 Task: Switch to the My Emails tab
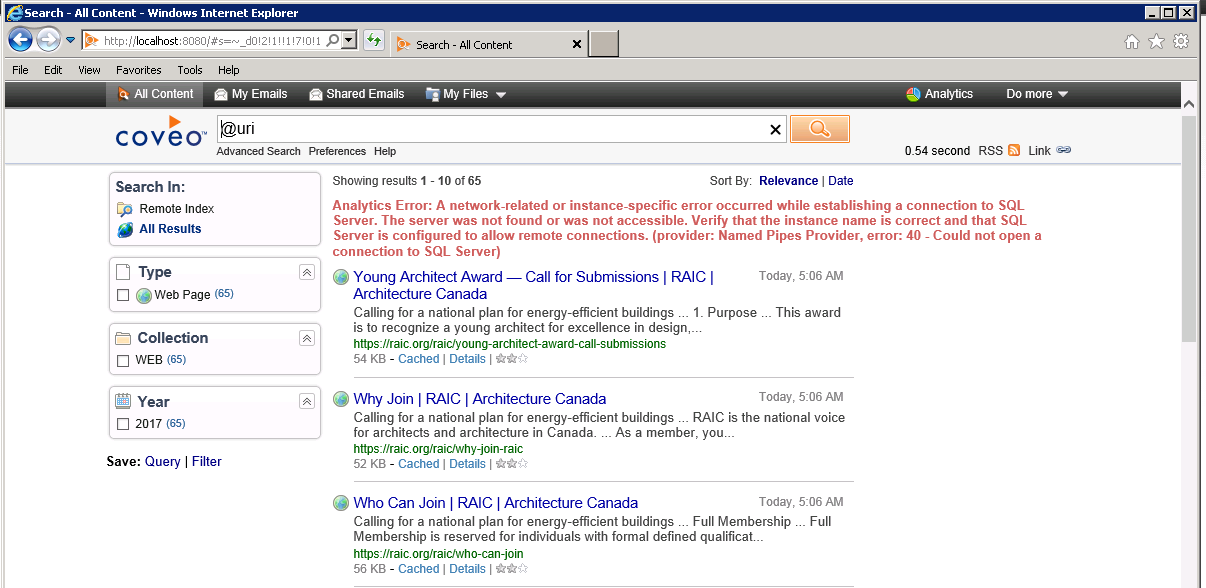pos(251,94)
